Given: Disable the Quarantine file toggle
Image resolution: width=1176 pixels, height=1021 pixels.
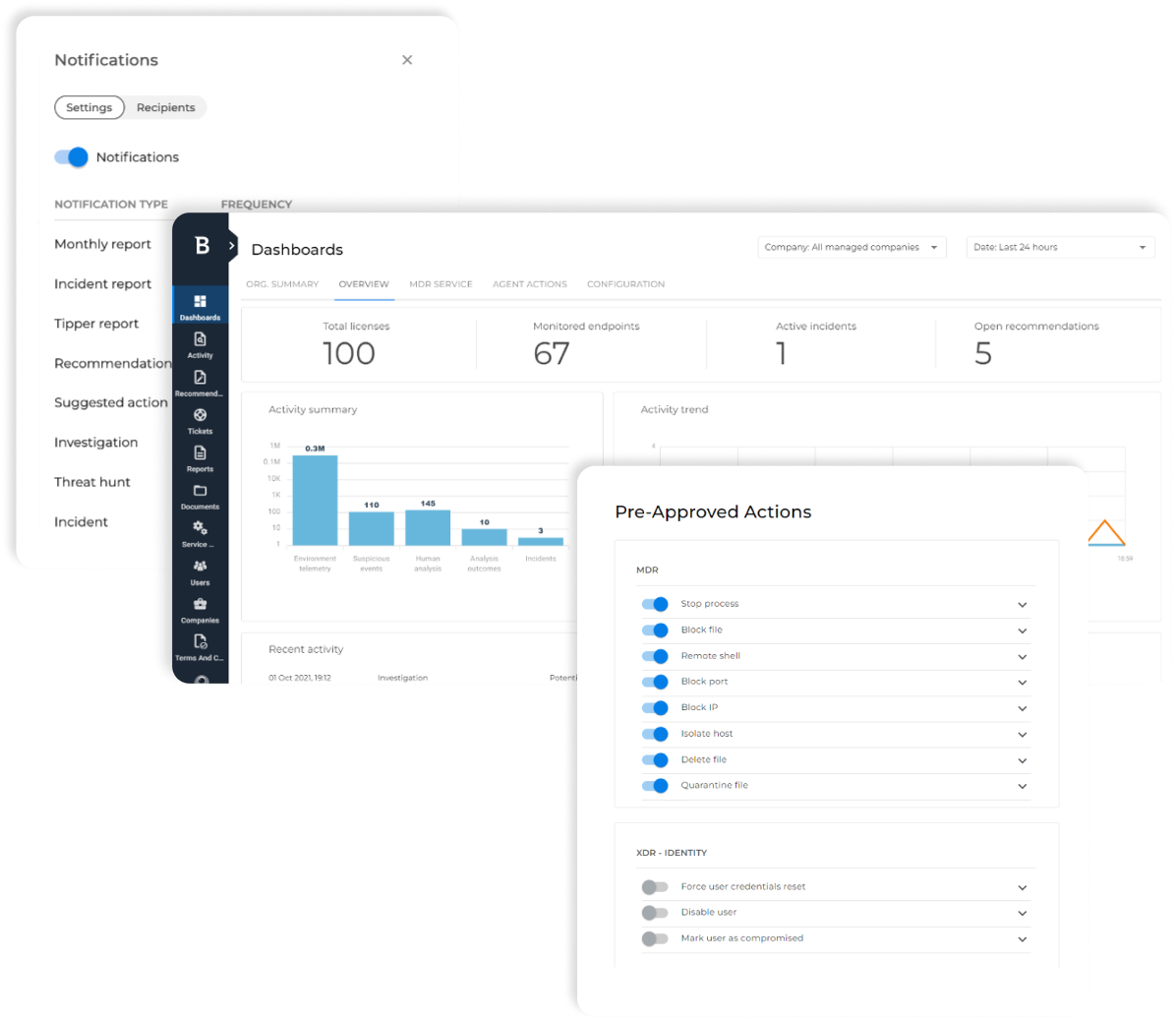Looking at the screenshot, I should (x=655, y=786).
